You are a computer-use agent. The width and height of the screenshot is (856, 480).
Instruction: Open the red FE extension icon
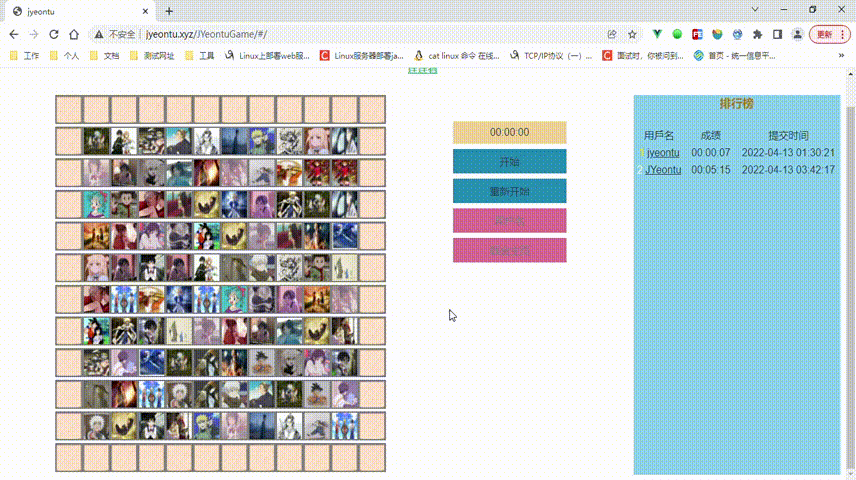click(697, 34)
